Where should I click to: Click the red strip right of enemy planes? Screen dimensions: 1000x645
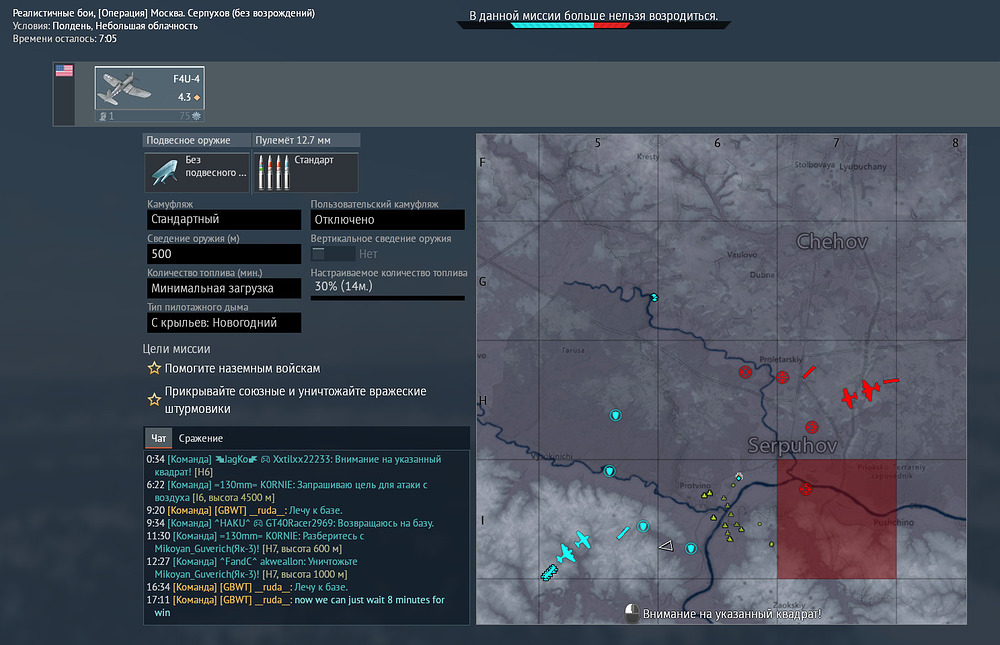coord(891,381)
